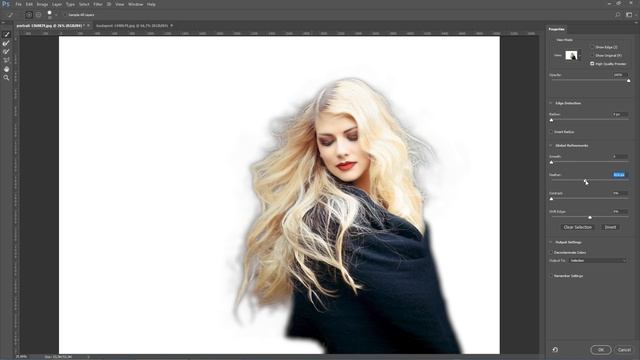Click the Contrast slider handle
The image size is (640, 360).
tap(551, 199)
